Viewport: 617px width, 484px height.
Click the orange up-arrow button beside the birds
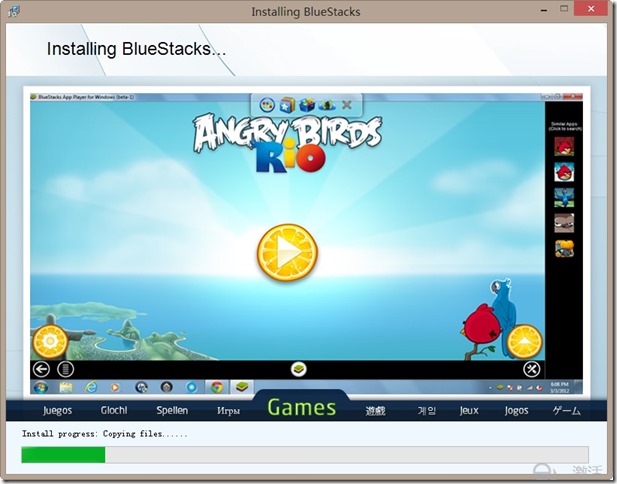point(525,342)
